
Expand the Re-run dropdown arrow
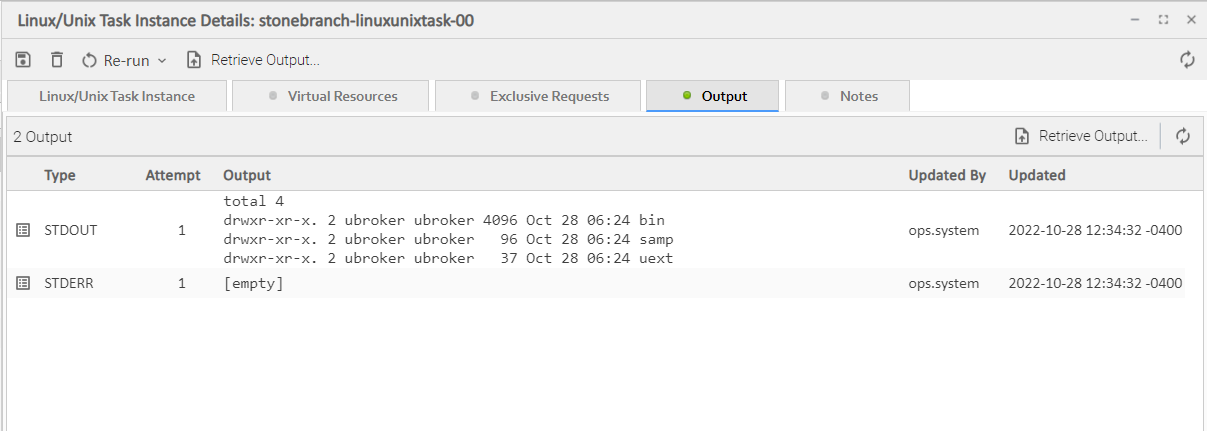coord(162,61)
